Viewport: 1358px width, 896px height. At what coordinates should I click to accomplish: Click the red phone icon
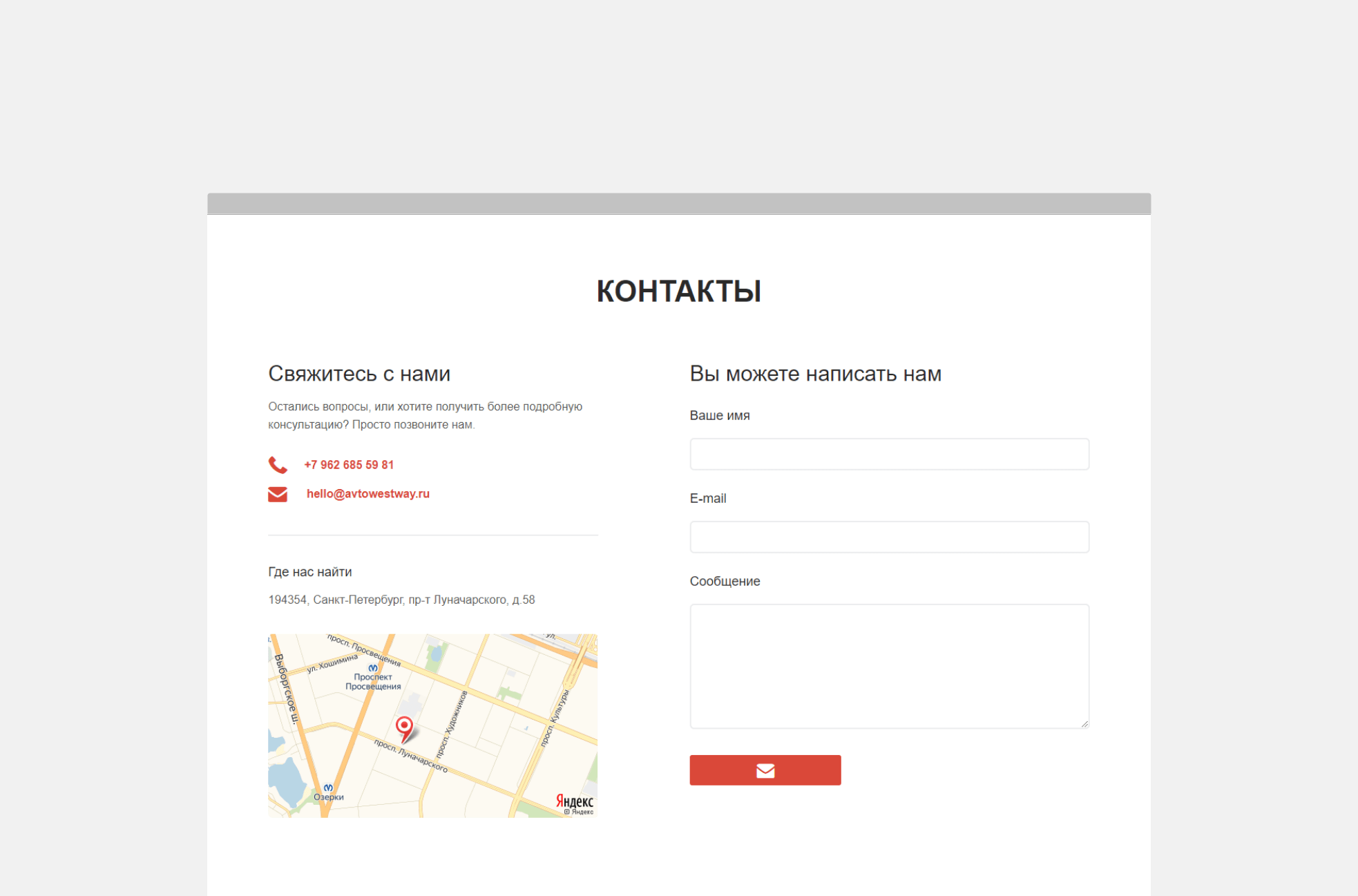coord(278,465)
